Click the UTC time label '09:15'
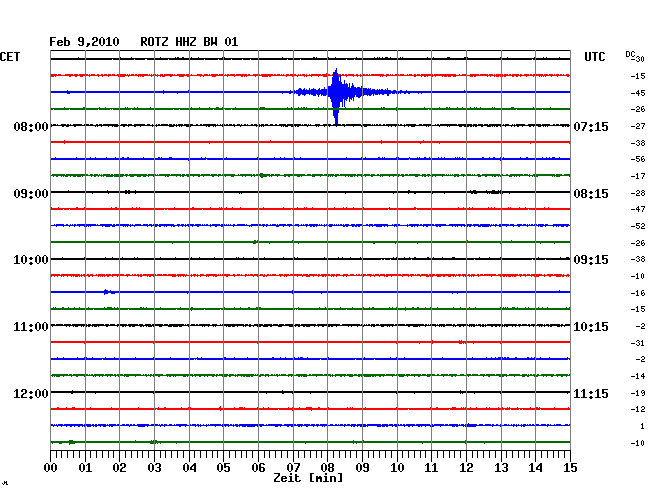This screenshot has height=494, width=650. [591, 260]
